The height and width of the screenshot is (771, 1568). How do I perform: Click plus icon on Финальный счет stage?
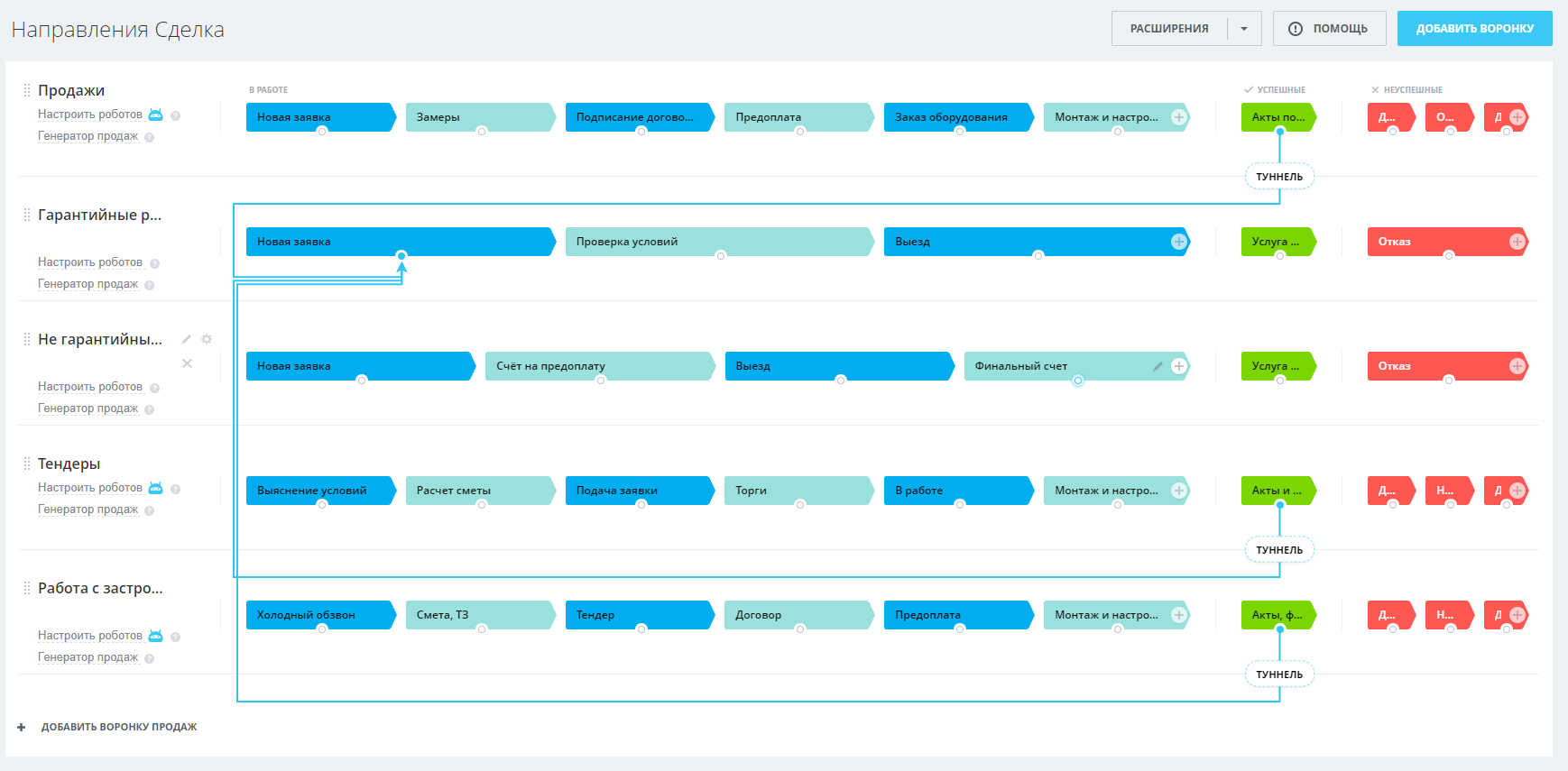click(x=1178, y=366)
